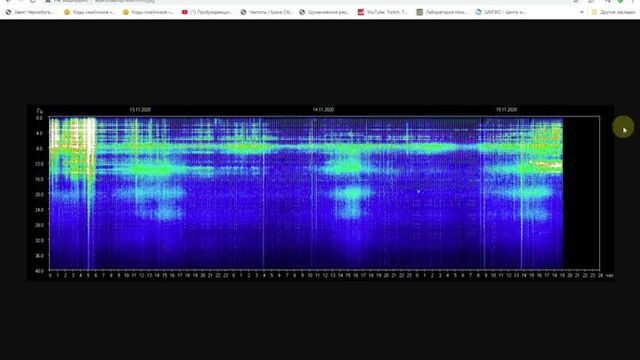Click the Schumann resonance spectrogram image
640x360 pixels.
point(320,193)
